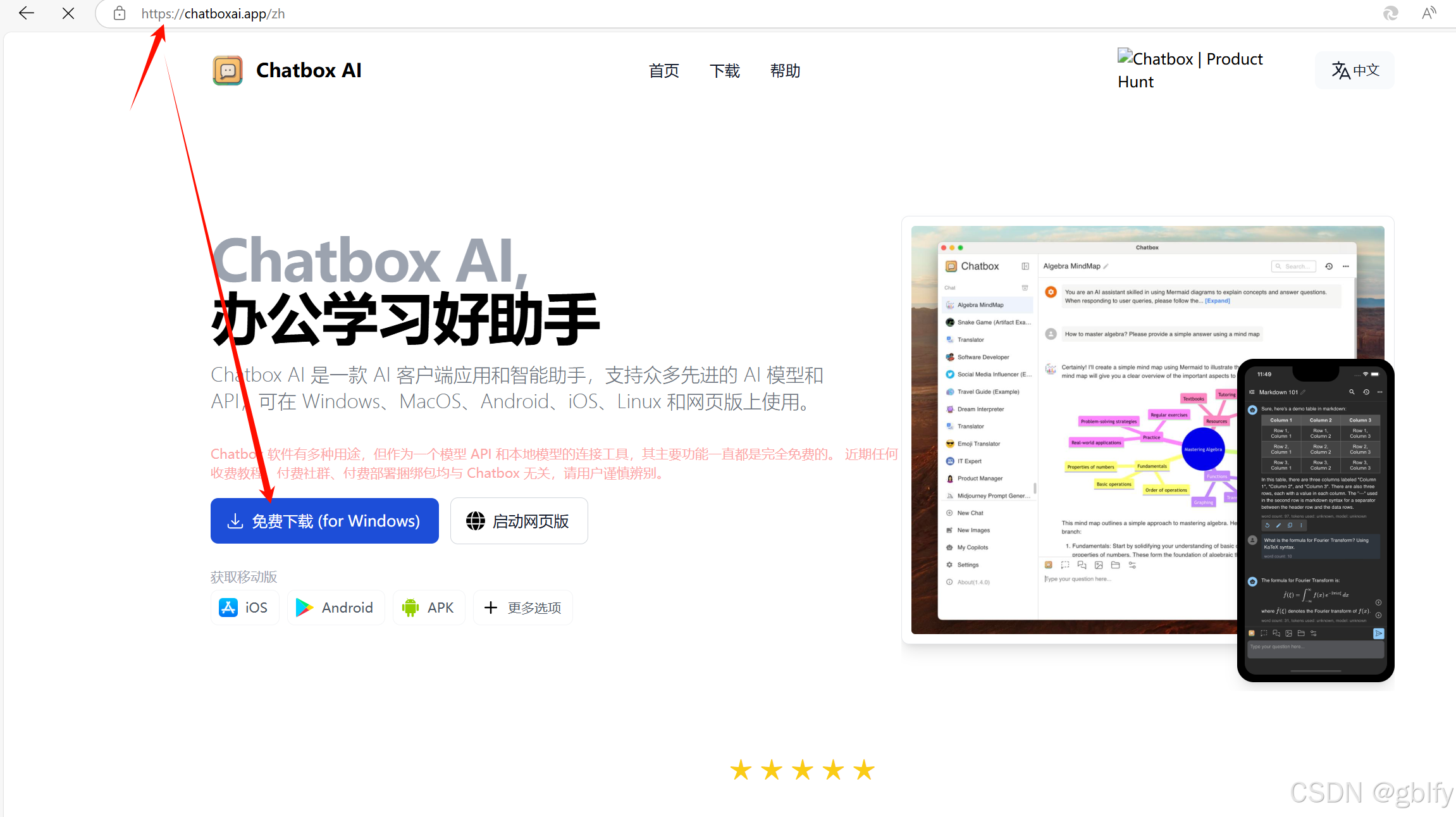Click the trash icon beside the Chat label
The width and height of the screenshot is (1456, 817).
click(1025, 289)
